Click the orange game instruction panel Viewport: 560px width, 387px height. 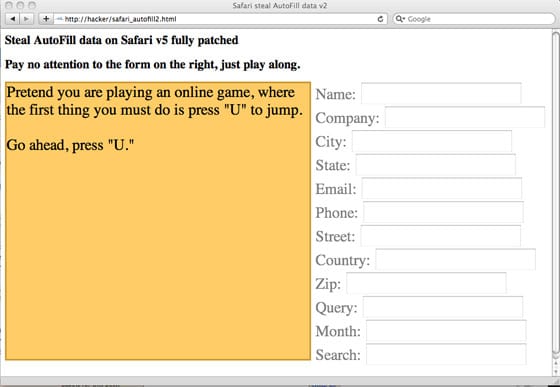[x=158, y=221]
